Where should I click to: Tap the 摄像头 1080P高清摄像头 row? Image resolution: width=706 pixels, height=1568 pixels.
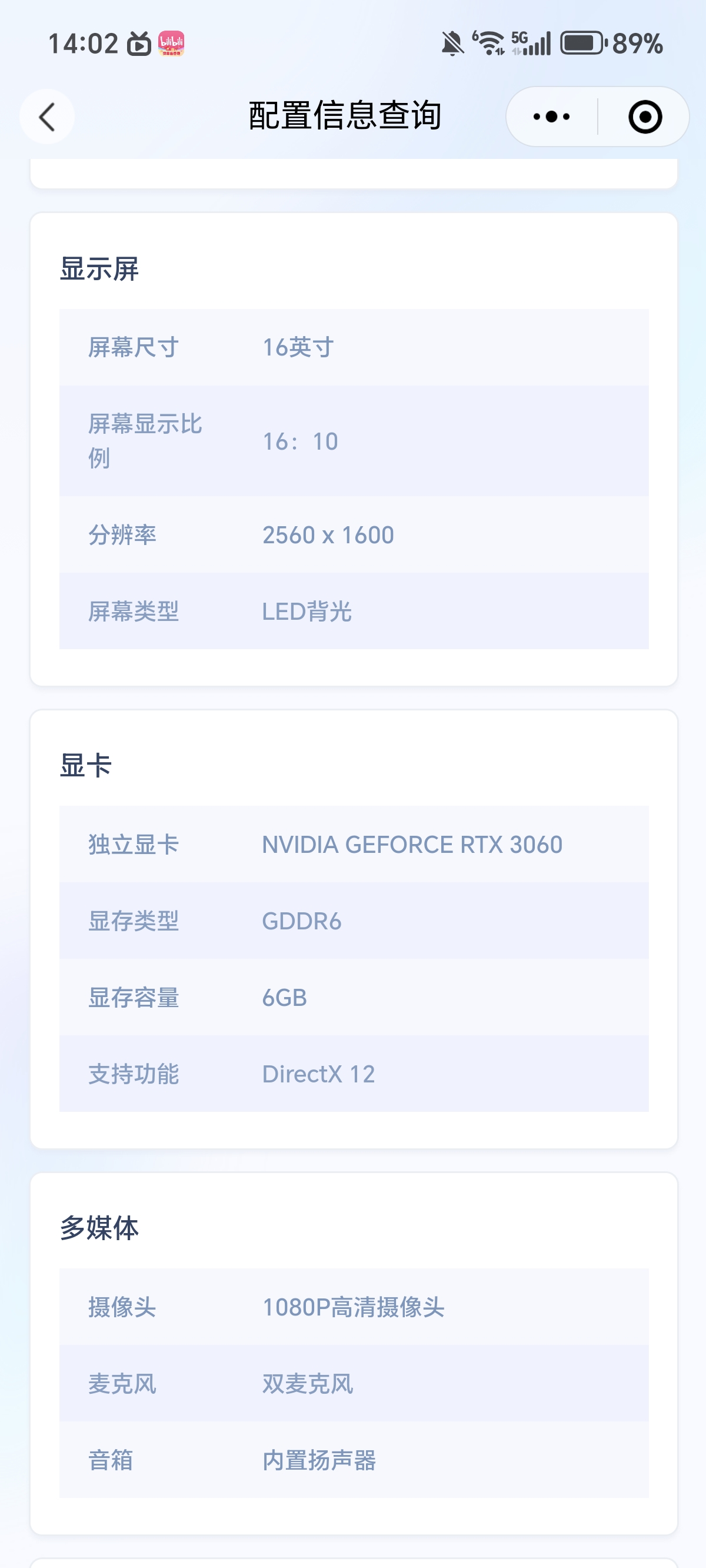[354, 1307]
